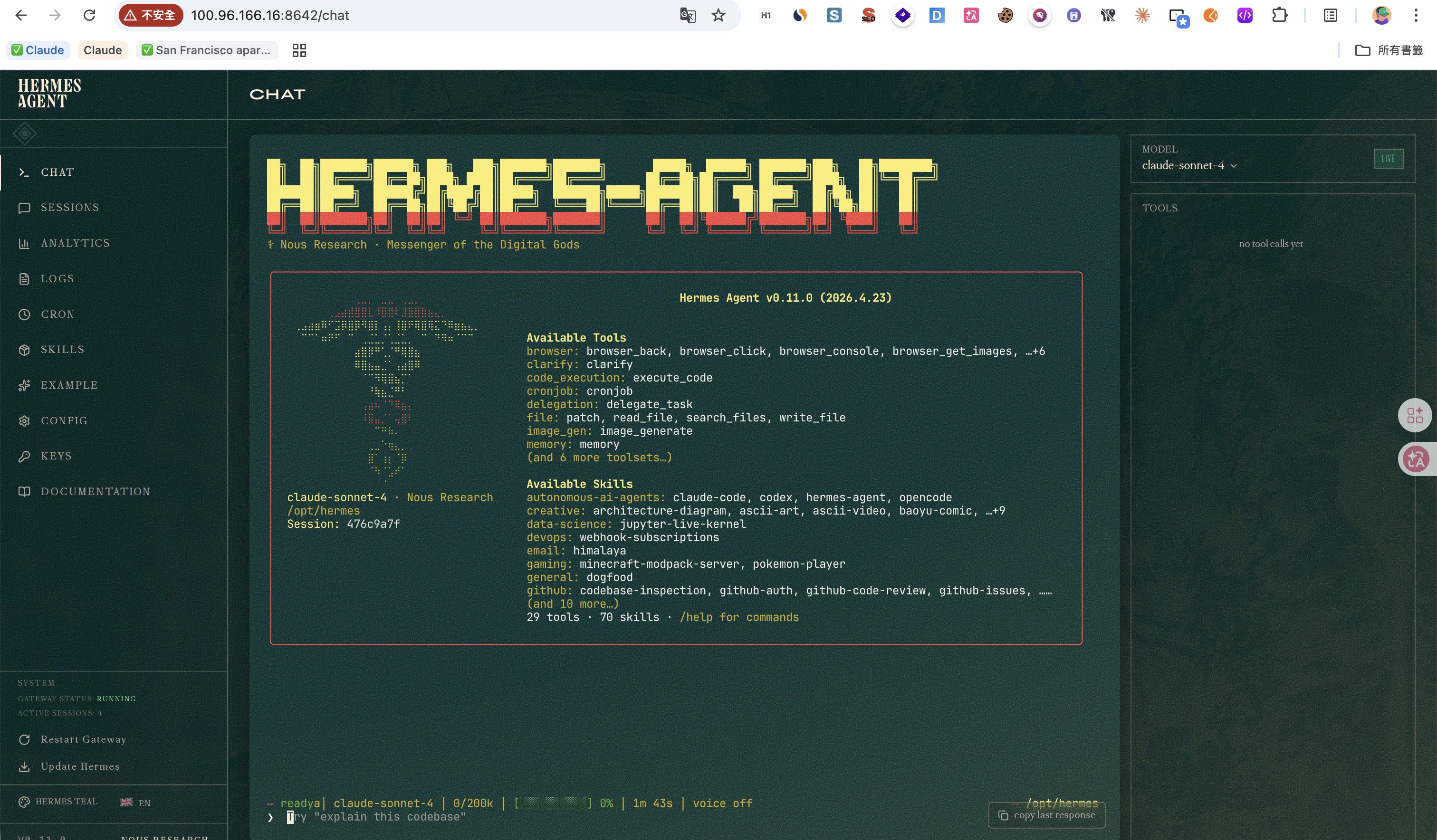Open Config via the gear icon
This screenshot has width=1437, height=840.
coord(24,421)
